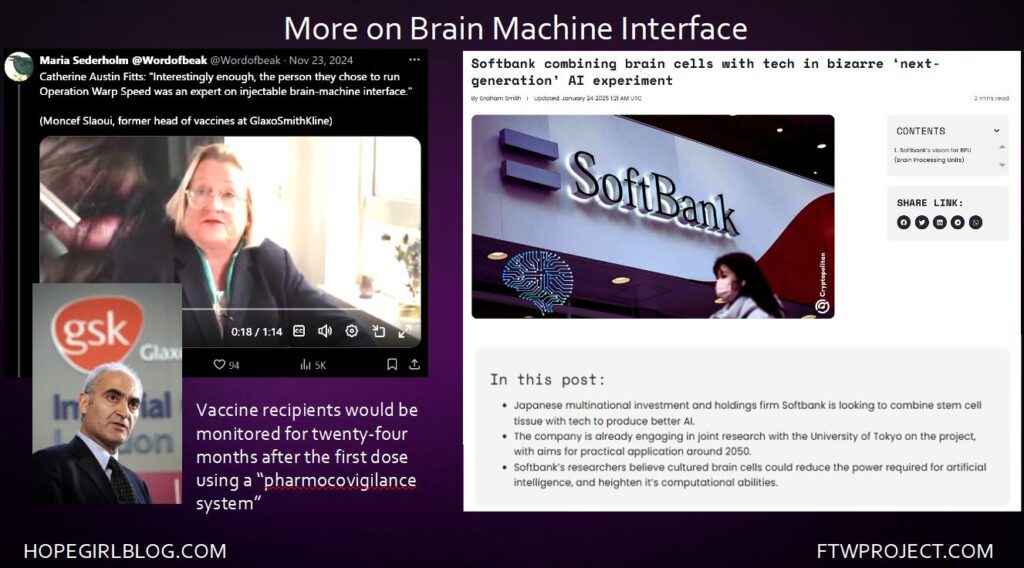Image resolution: width=1024 pixels, height=568 pixels.
Task: Share article on Facebook
Action: [904, 222]
